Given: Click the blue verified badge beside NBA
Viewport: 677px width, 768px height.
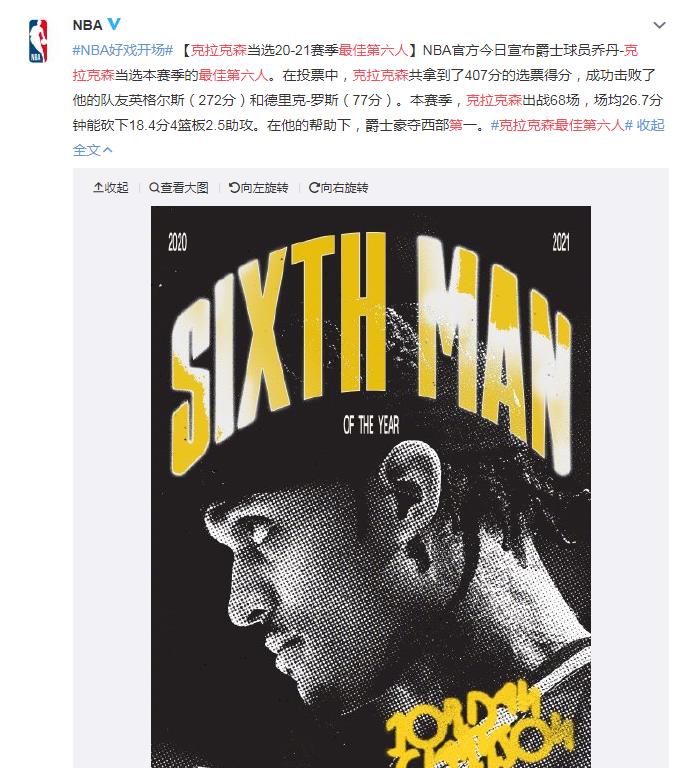Looking at the screenshot, I should tap(114, 24).
